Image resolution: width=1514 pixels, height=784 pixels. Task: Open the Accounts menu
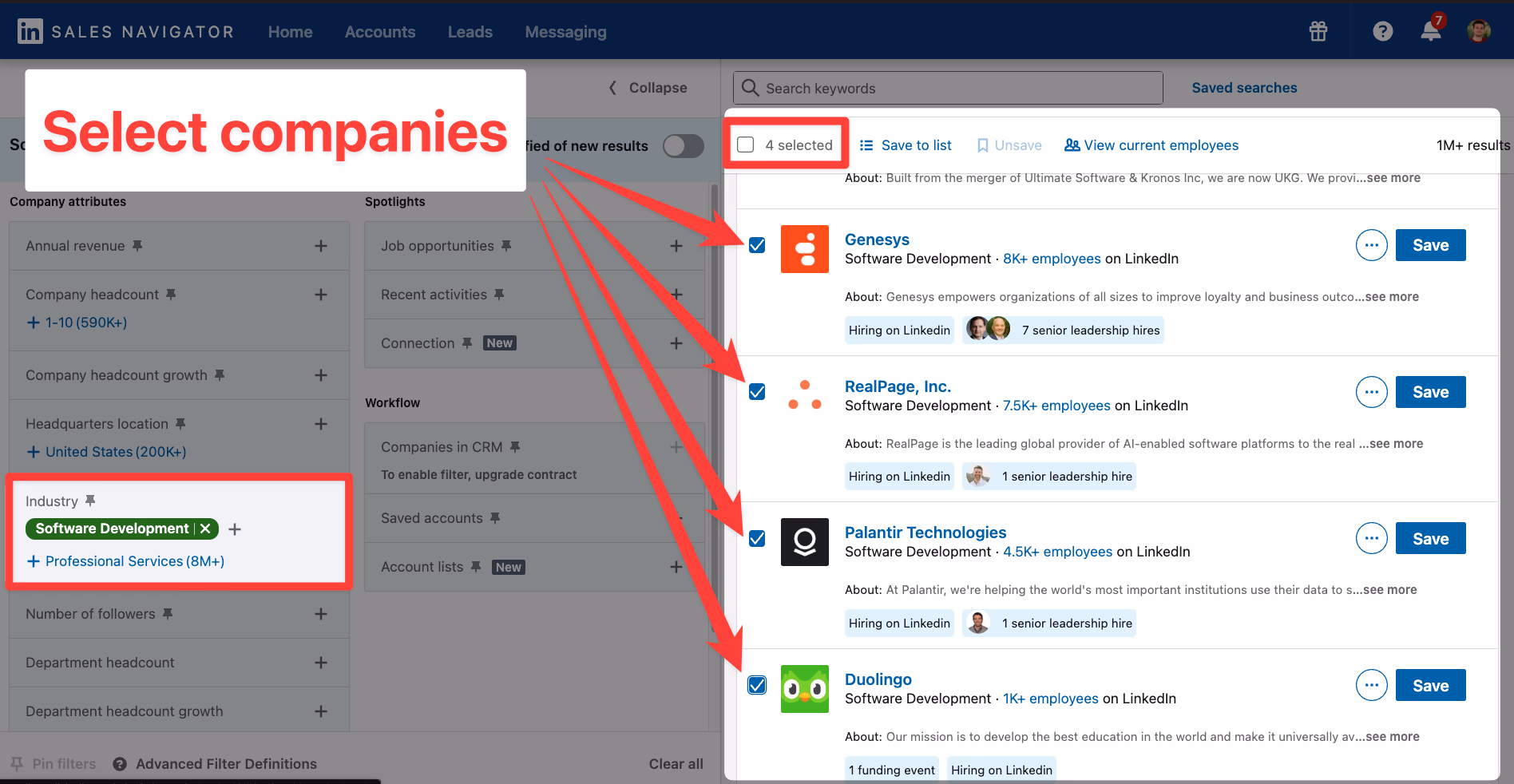point(380,32)
